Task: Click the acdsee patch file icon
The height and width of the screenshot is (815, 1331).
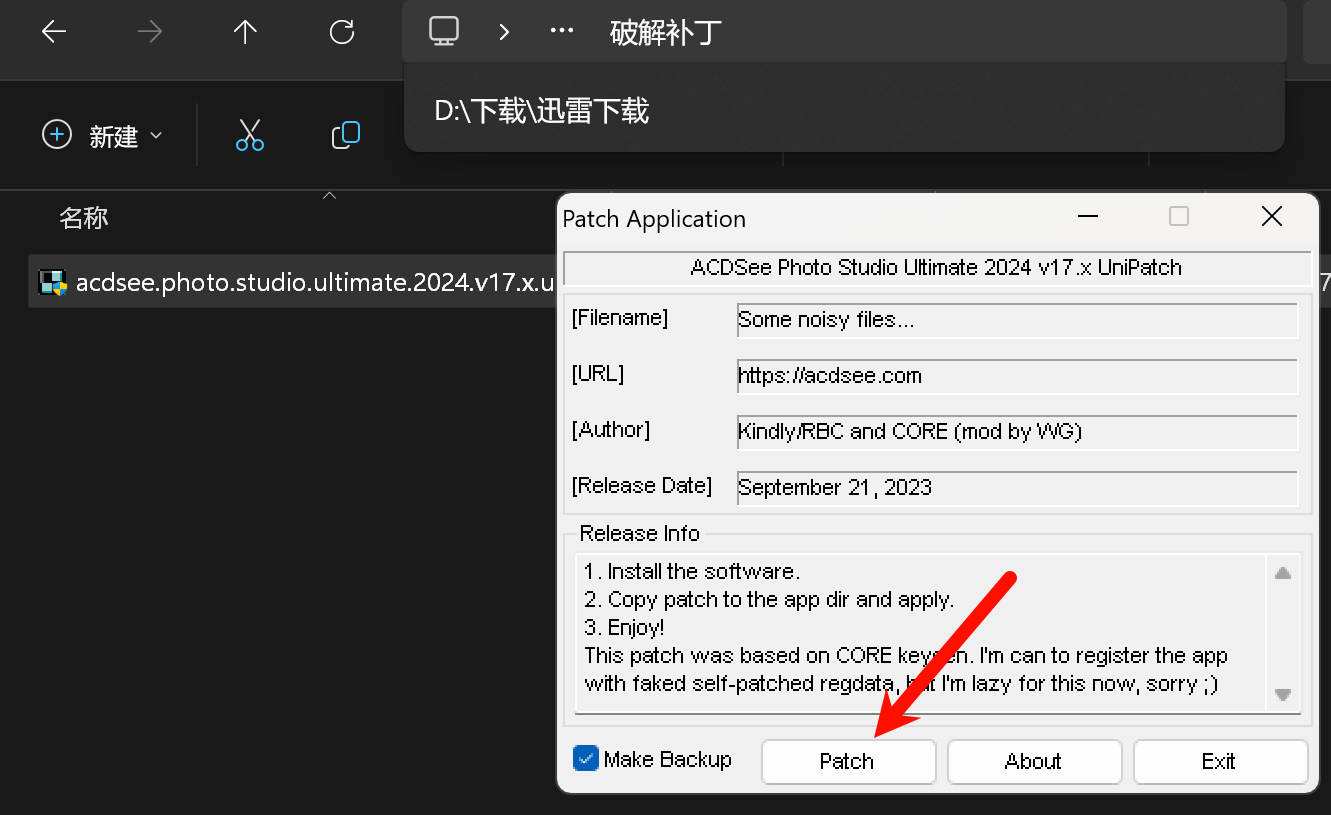Action: 52,282
